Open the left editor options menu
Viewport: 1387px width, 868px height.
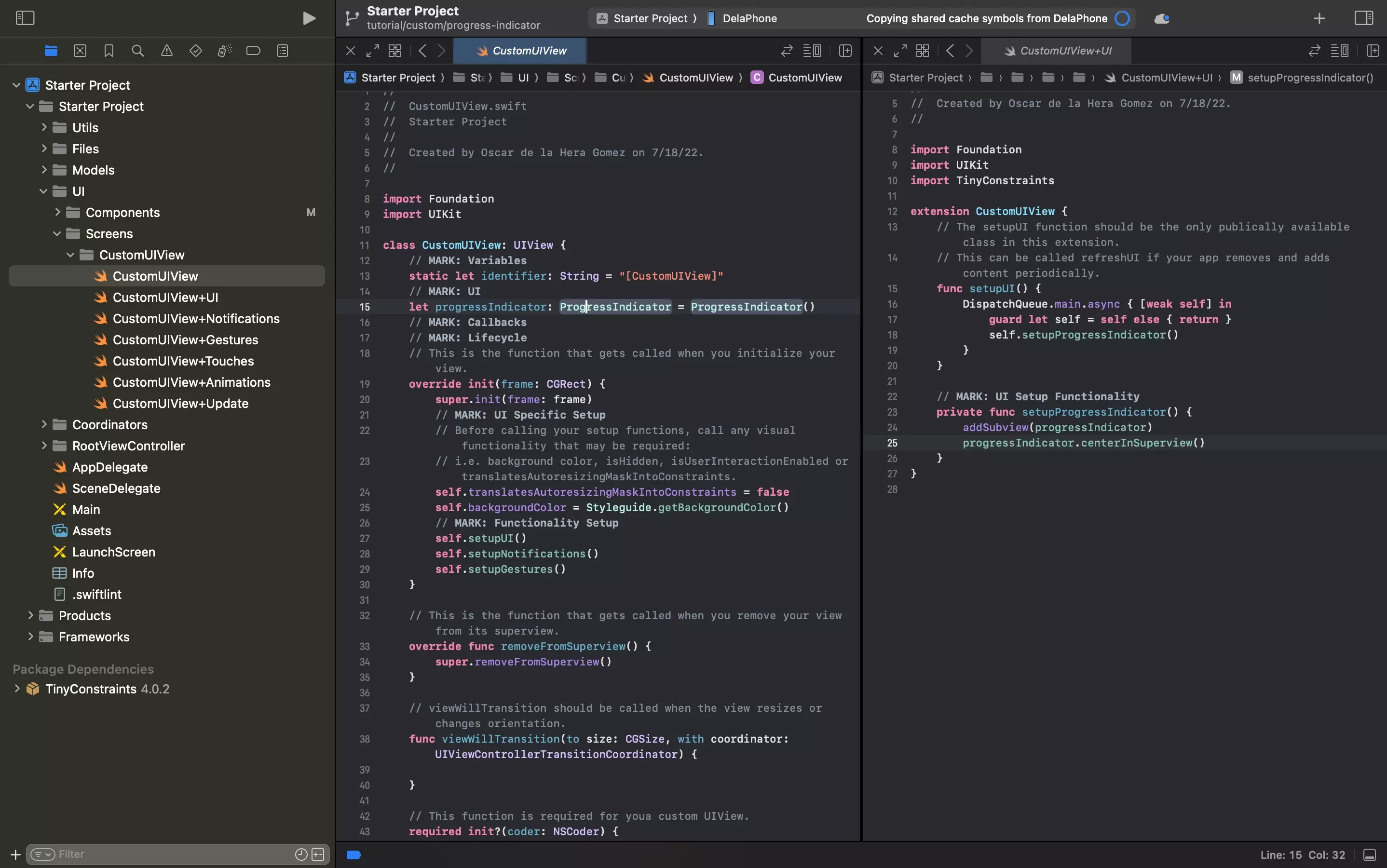click(x=812, y=51)
